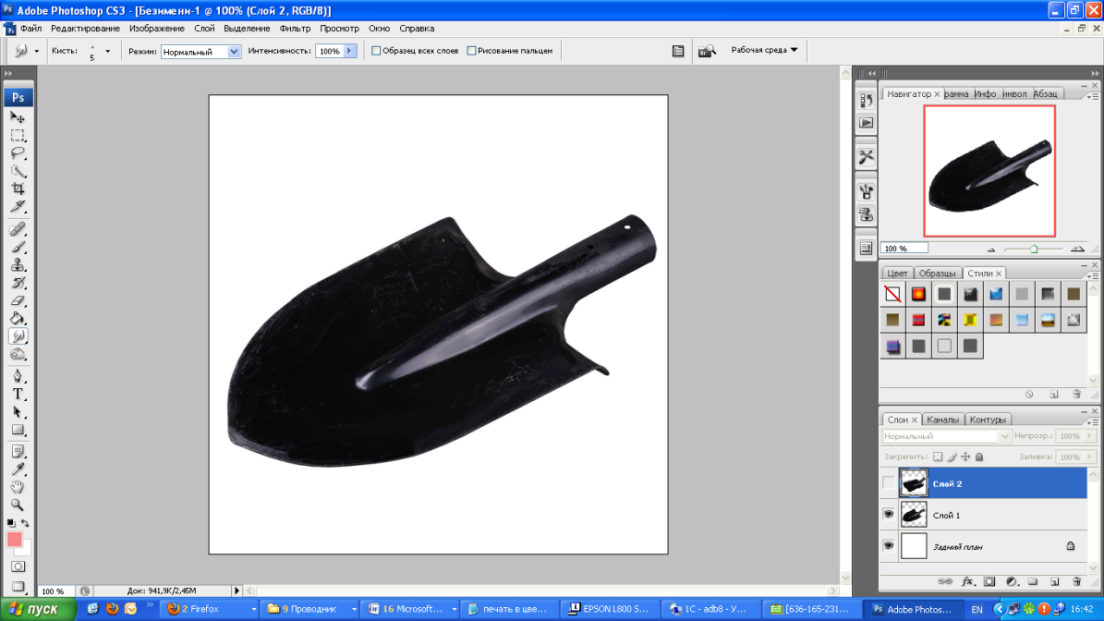Select the Pen tool
Screen dimensions: 1104x621
click(x=18, y=377)
